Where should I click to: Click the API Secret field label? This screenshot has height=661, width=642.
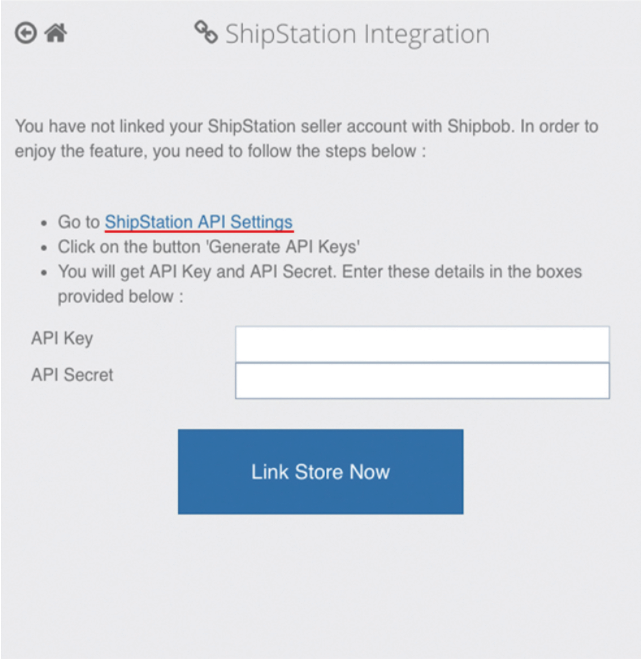coord(72,375)
